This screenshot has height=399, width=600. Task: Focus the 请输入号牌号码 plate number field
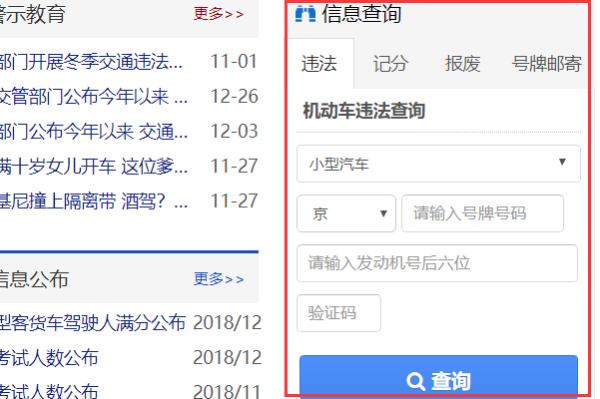[x=482, y=213]
